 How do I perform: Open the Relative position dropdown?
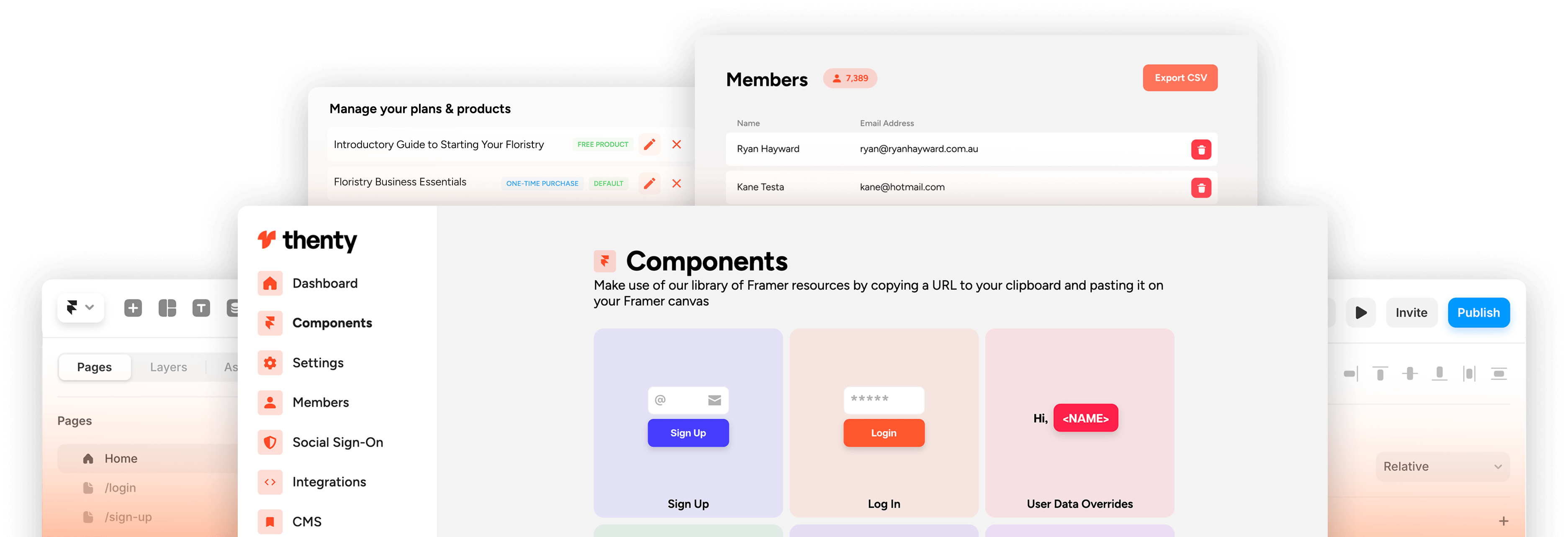click(1442, 467)
